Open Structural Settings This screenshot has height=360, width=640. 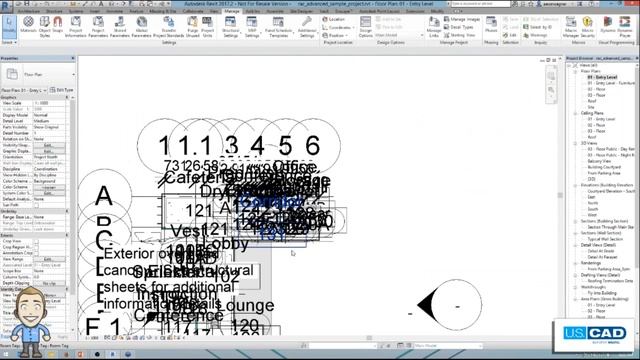(x=231, y=27)
